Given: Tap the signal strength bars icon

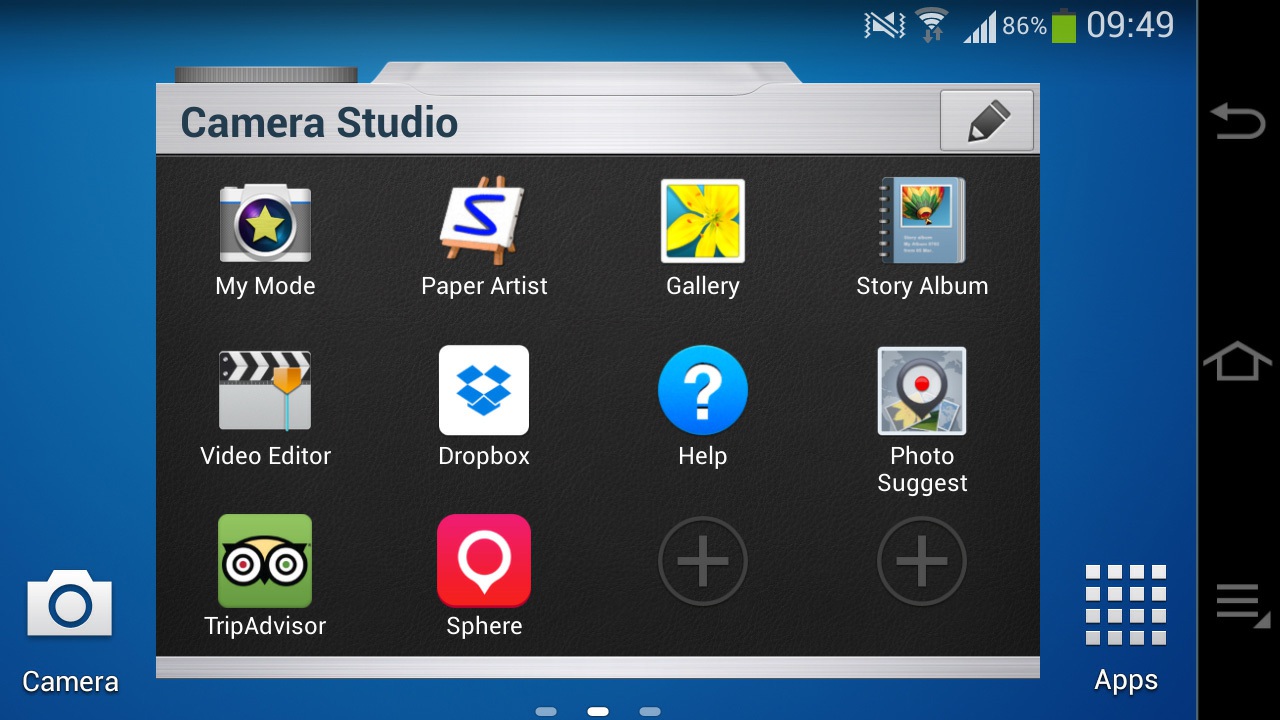Looking at the screenshot, I should click(x=980, y=27).
